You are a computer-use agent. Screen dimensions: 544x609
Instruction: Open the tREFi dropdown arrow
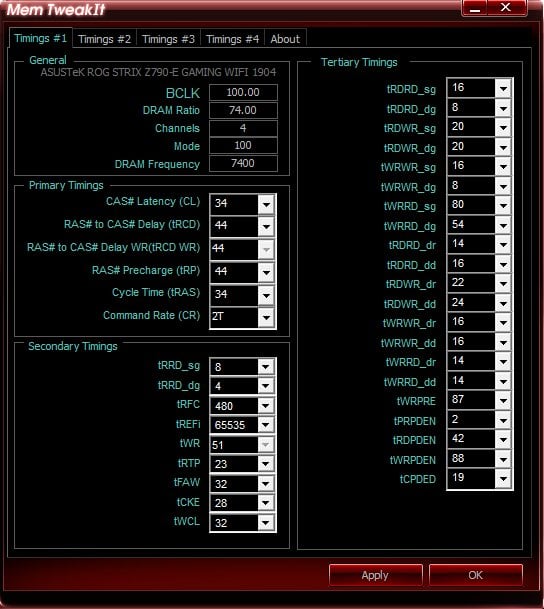[266, 425]
